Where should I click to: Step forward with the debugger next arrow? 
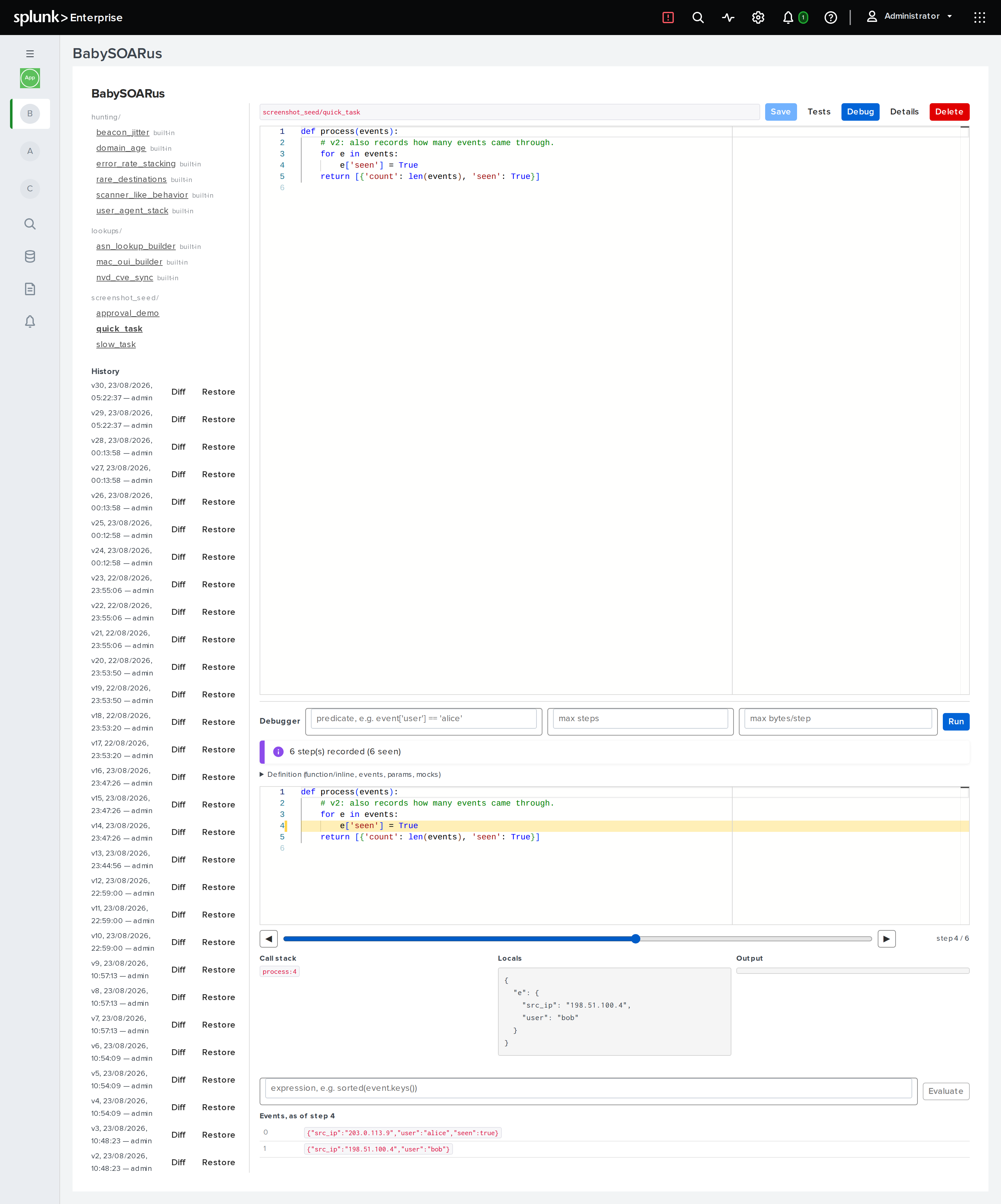(x=886, y=938)
